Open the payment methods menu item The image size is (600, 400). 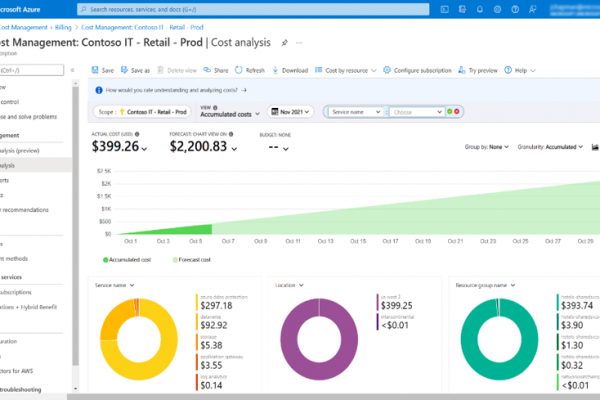[14, 259]
